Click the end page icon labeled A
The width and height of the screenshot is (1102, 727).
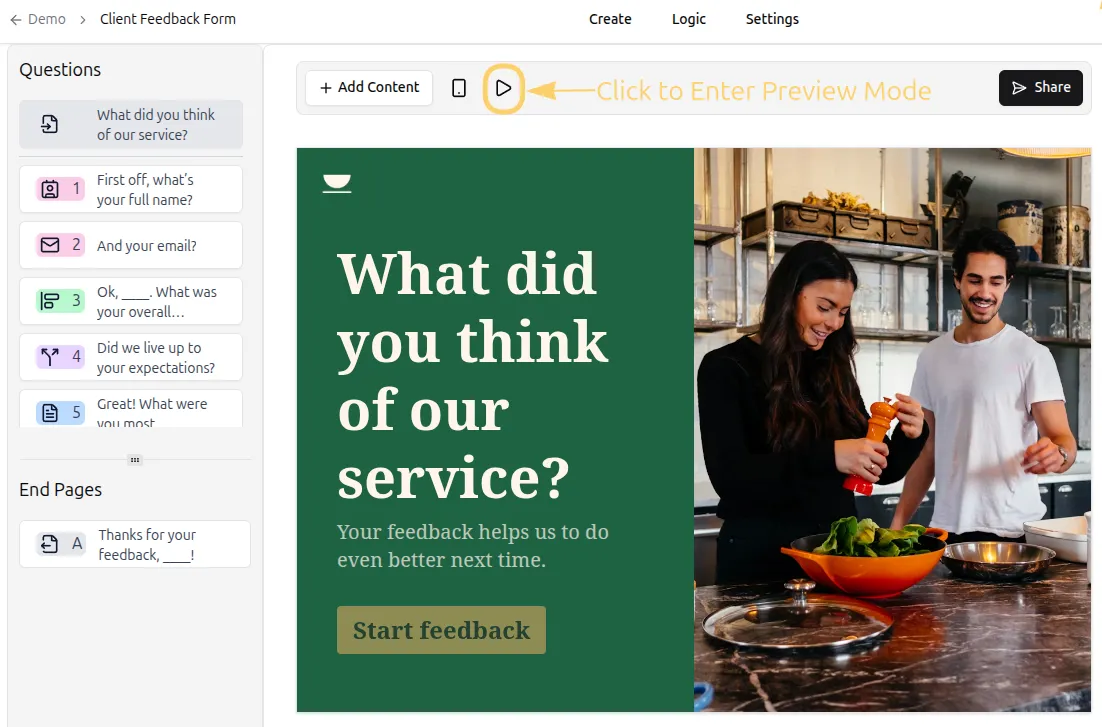coord(49,544)
